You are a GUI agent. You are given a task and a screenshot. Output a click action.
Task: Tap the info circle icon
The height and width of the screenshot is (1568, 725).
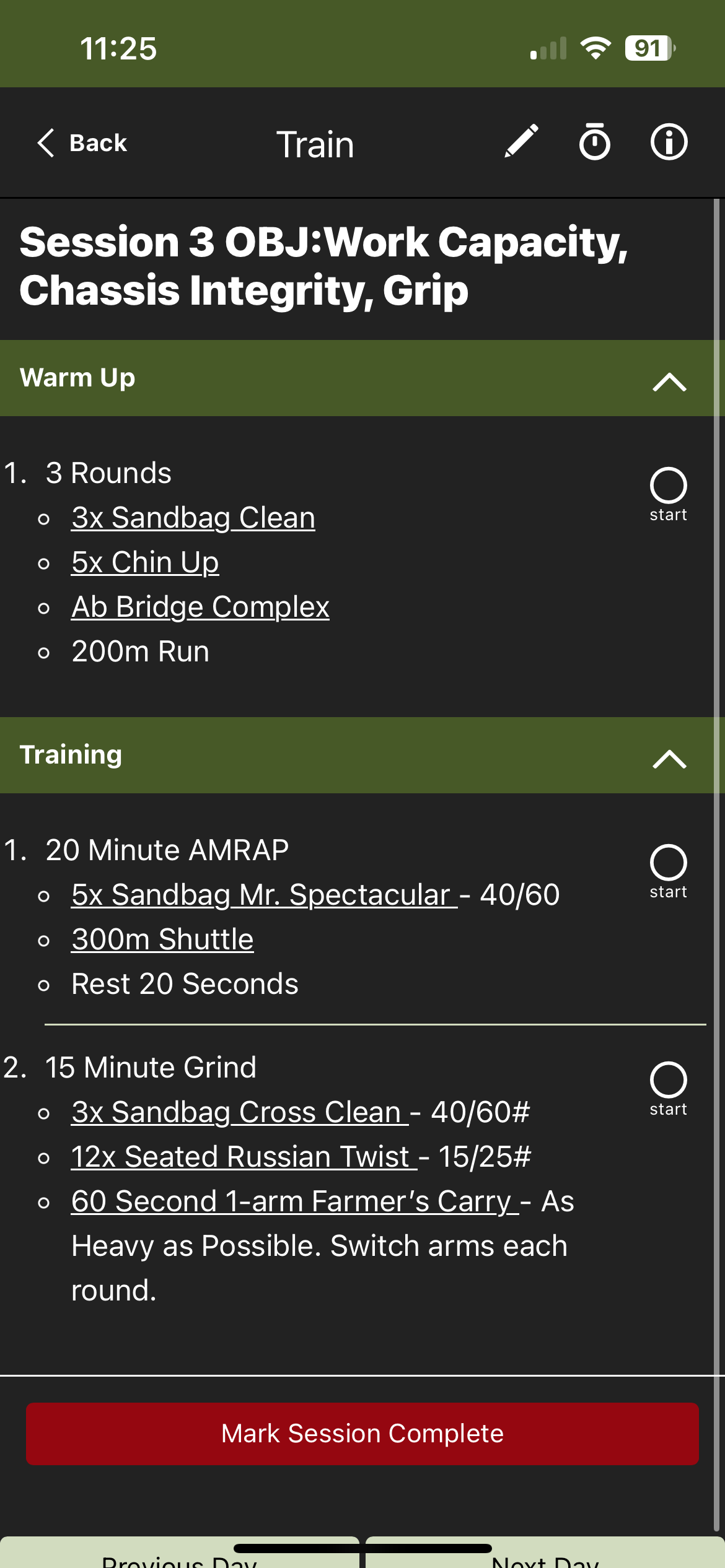point(669,142)
